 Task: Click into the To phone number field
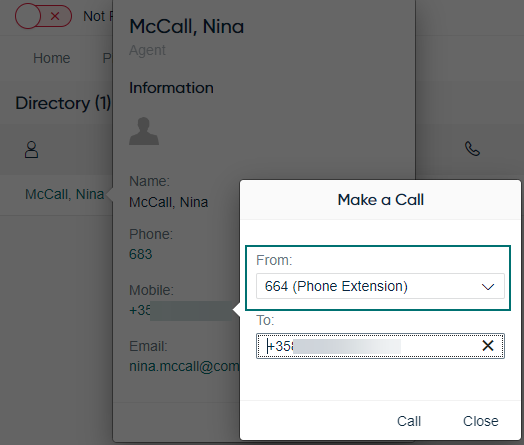[380, 346]
